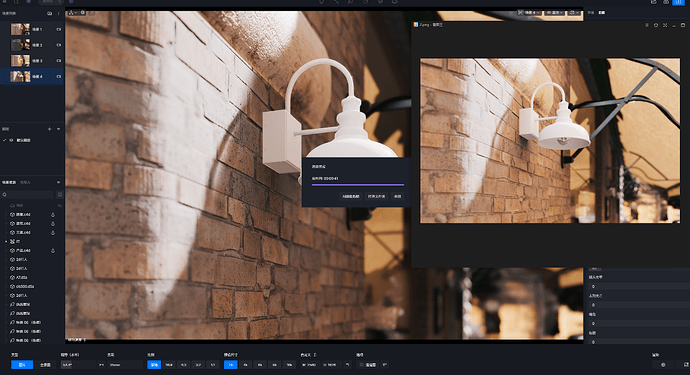Select the 4:3 aspect ratio button
690x375 pixels.
(x=184, y=364)
